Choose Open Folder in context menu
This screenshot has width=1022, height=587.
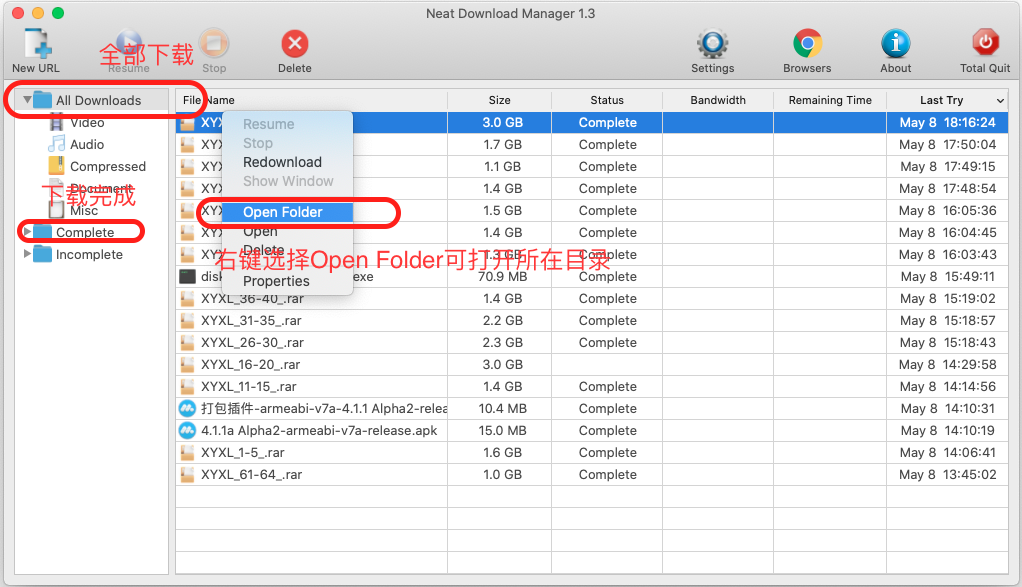click(282, 212)
